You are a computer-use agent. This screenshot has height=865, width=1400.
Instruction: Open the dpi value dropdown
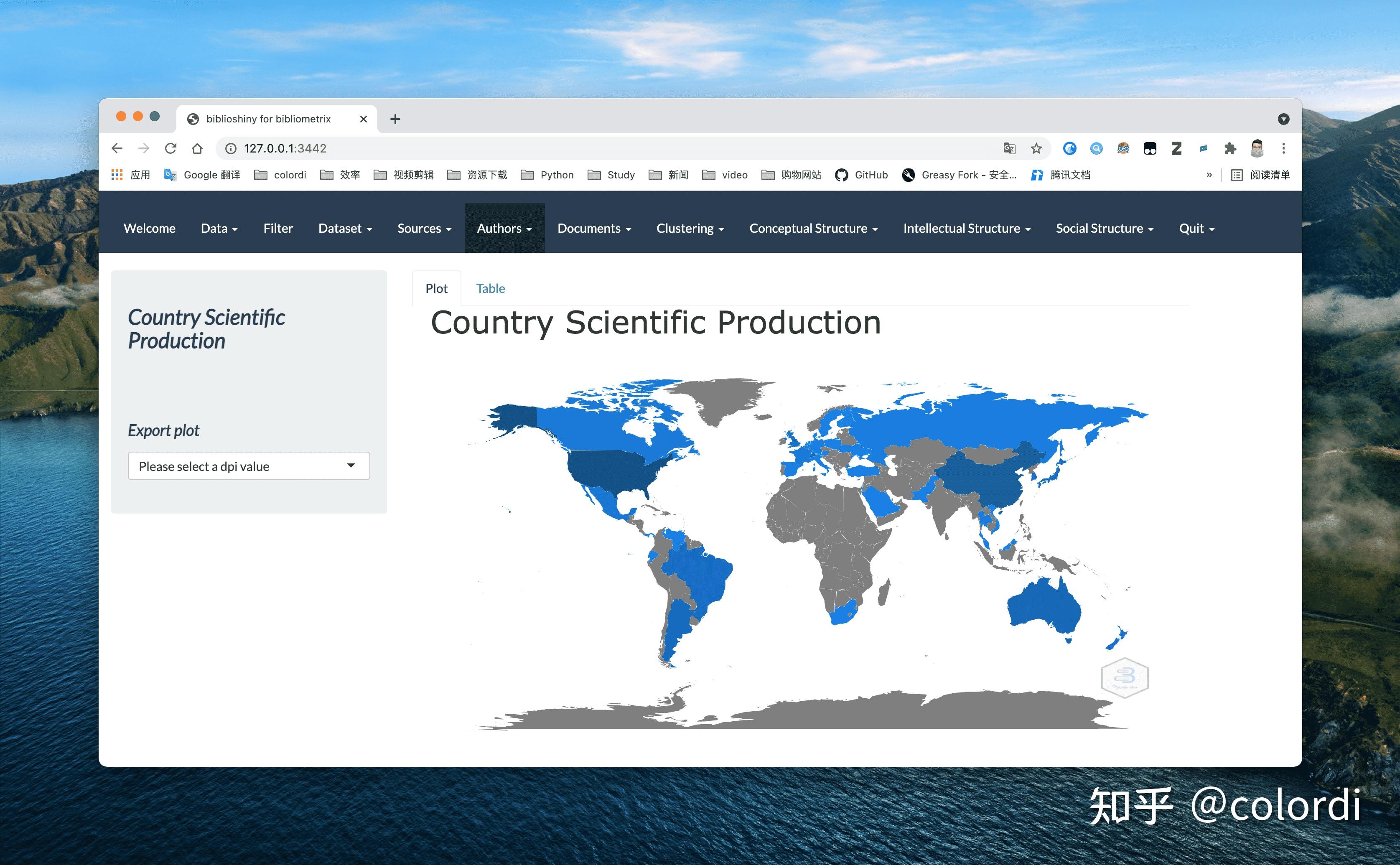click(x=248, y=466)
